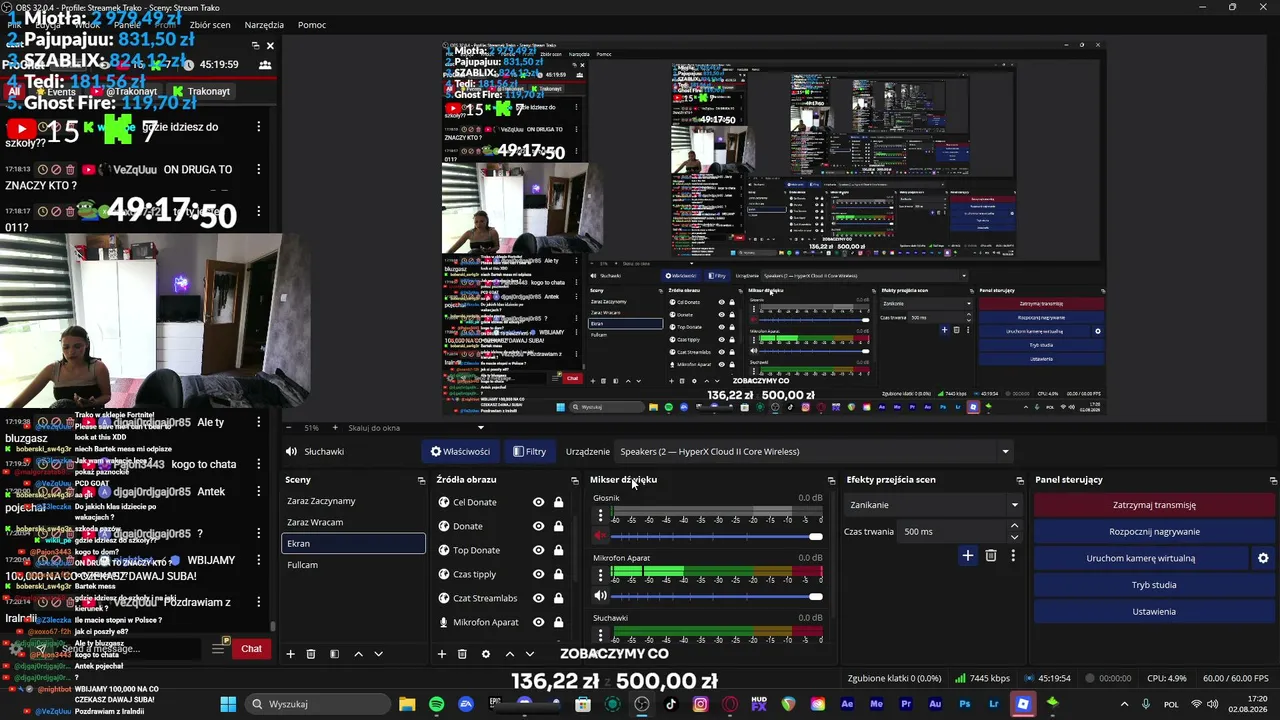Image resolution: width=1280 pixels, height=720 pixels.
Task: Open the Zbiór scen menu
Action: coord(210,25)
